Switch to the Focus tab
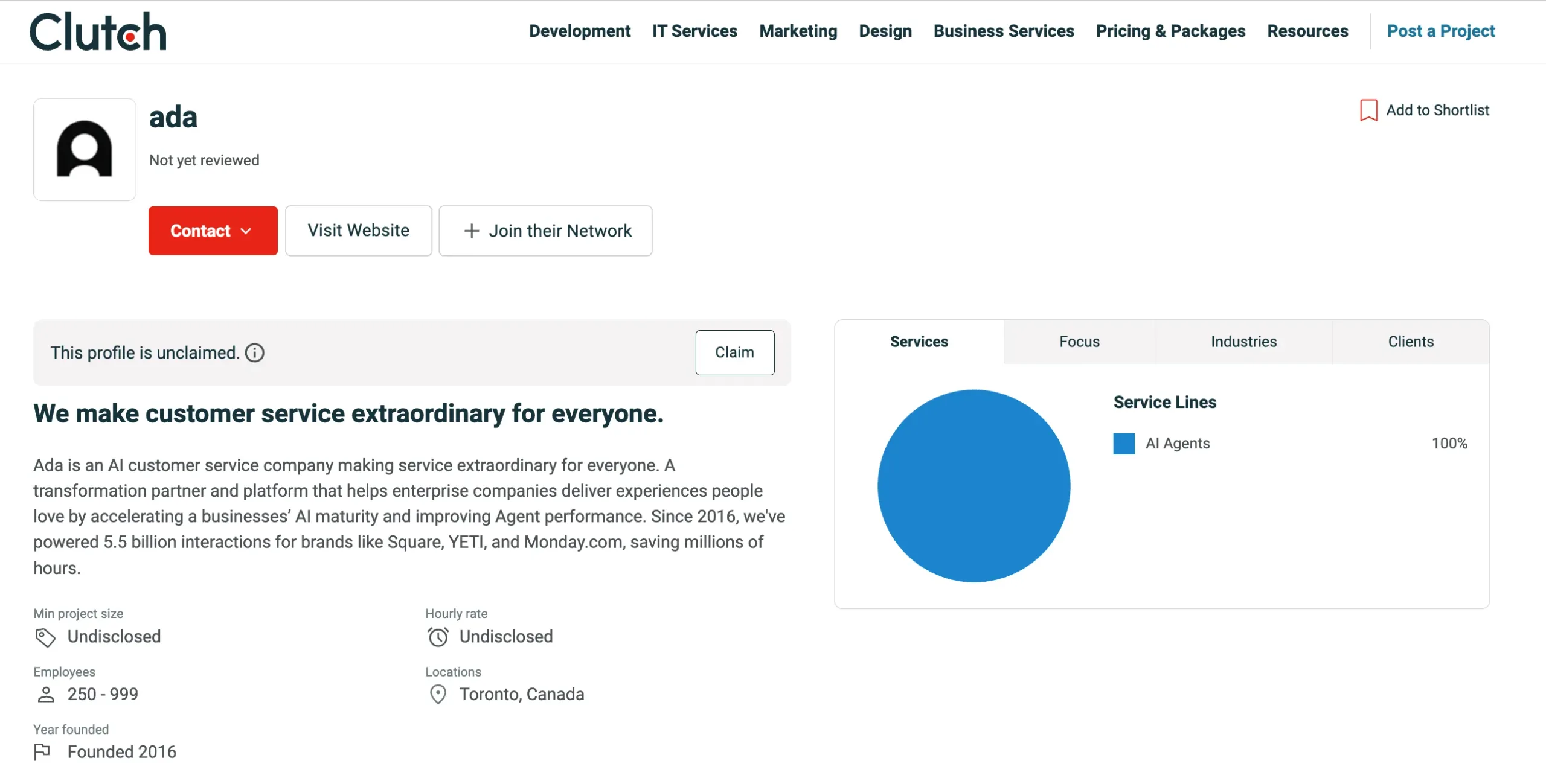The image size is (1546, 784). (1079, 342)
